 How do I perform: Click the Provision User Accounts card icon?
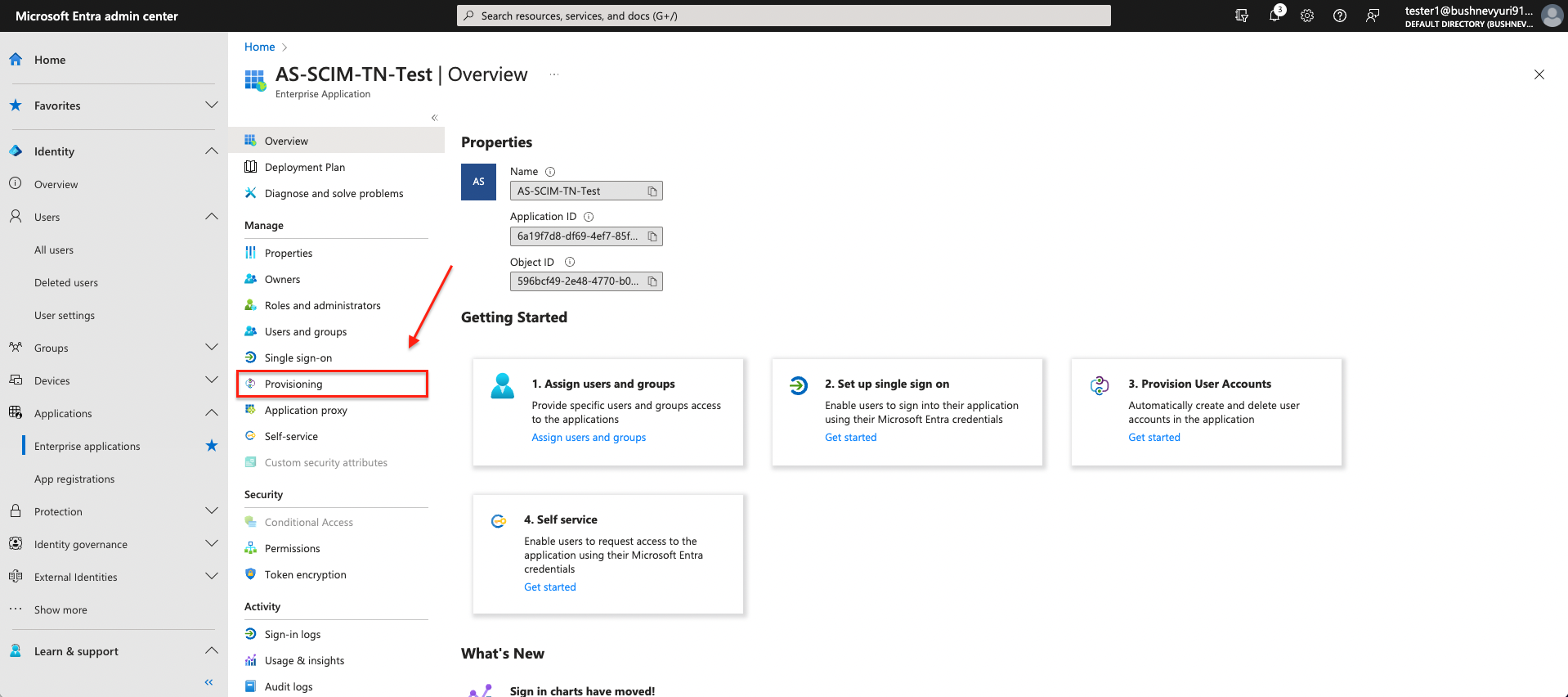click(1100, 385)
